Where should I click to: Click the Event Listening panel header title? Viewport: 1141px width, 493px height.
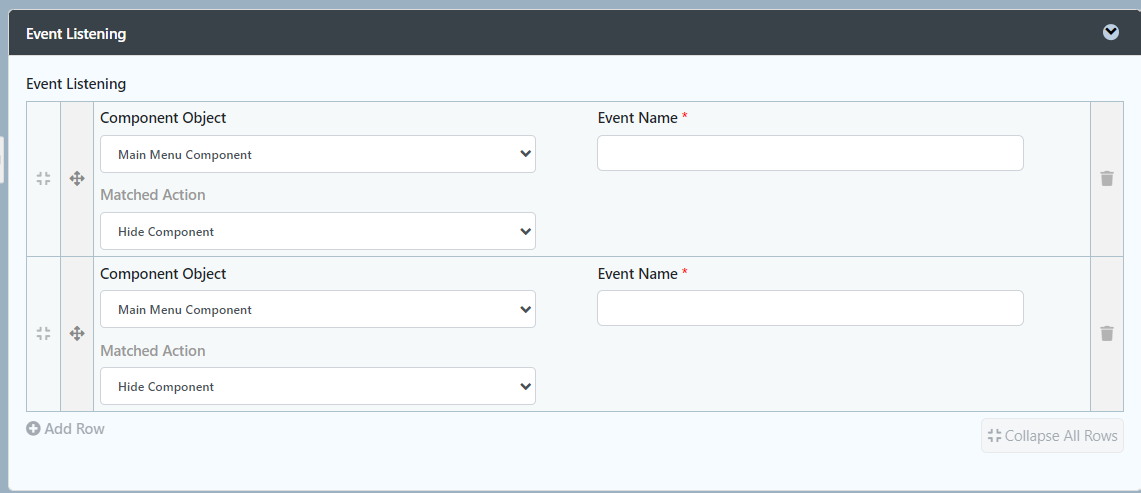point(76,34)
